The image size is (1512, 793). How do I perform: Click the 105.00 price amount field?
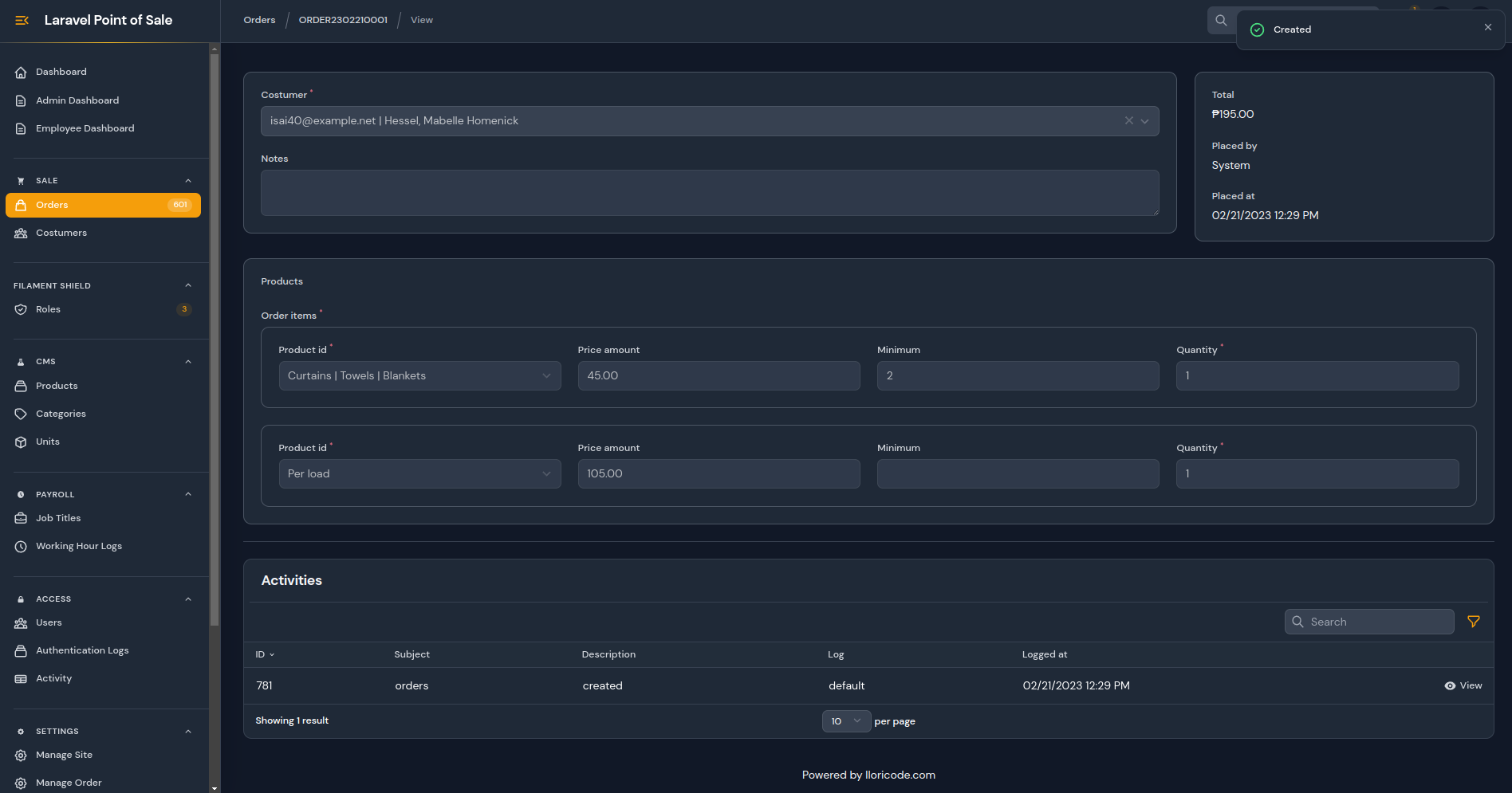tap(719, 473)
